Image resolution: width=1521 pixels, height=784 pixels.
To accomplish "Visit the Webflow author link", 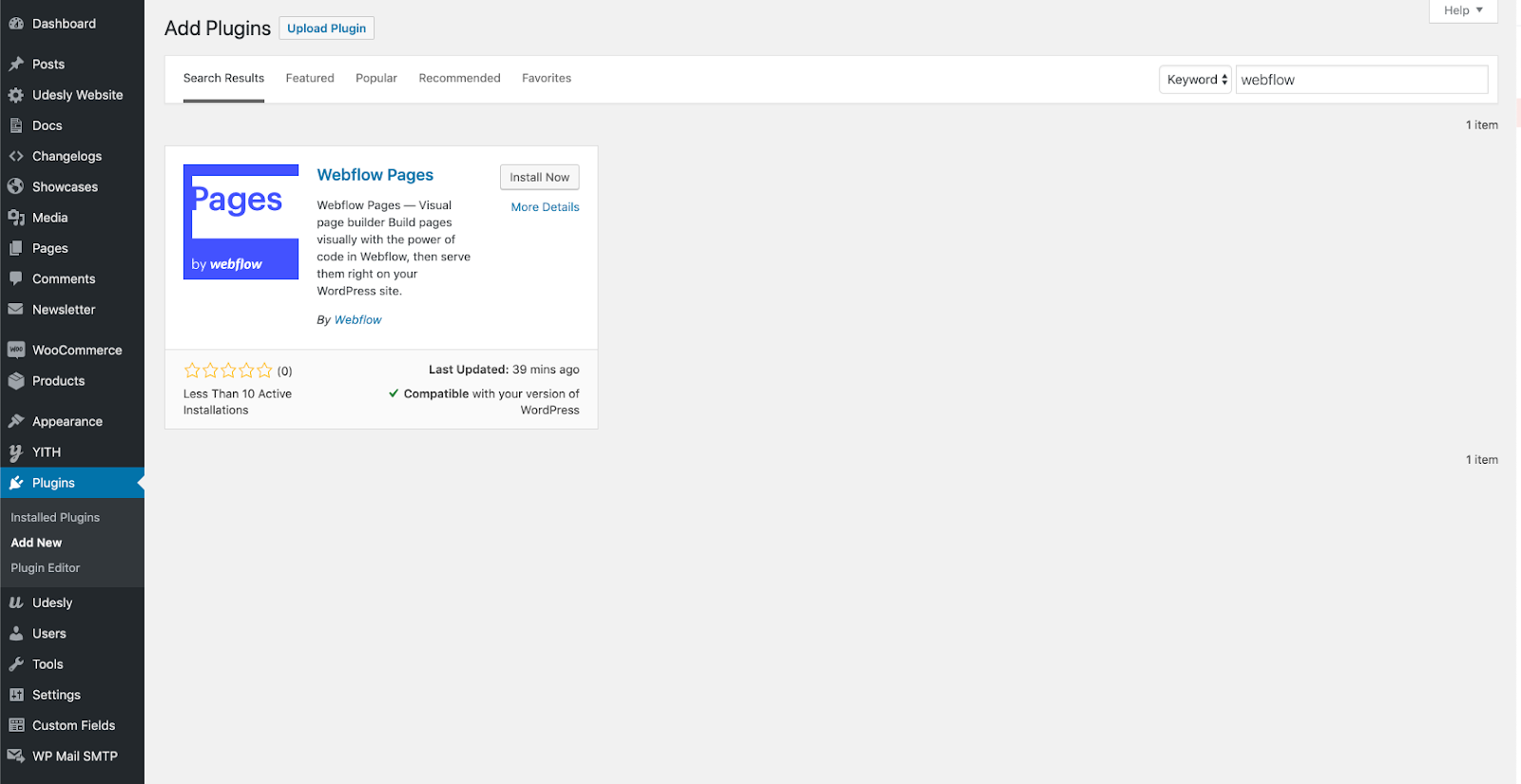I will click(x=357, y=320).
